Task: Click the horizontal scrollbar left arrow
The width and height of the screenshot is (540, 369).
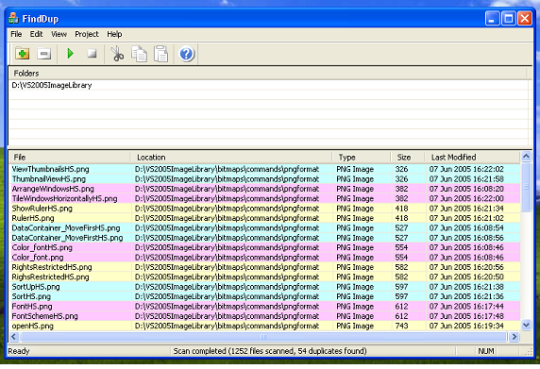Action: coord(14,337)
